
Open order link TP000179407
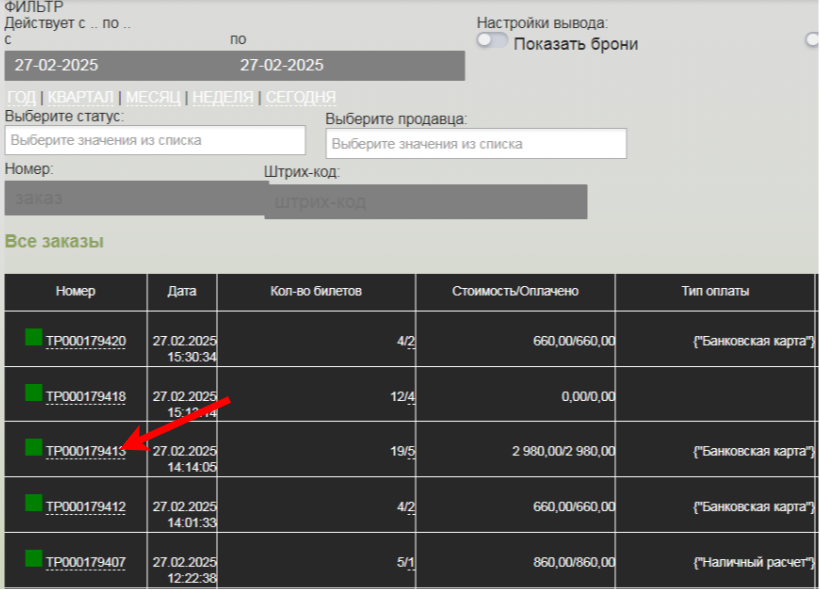click(86, 563)
